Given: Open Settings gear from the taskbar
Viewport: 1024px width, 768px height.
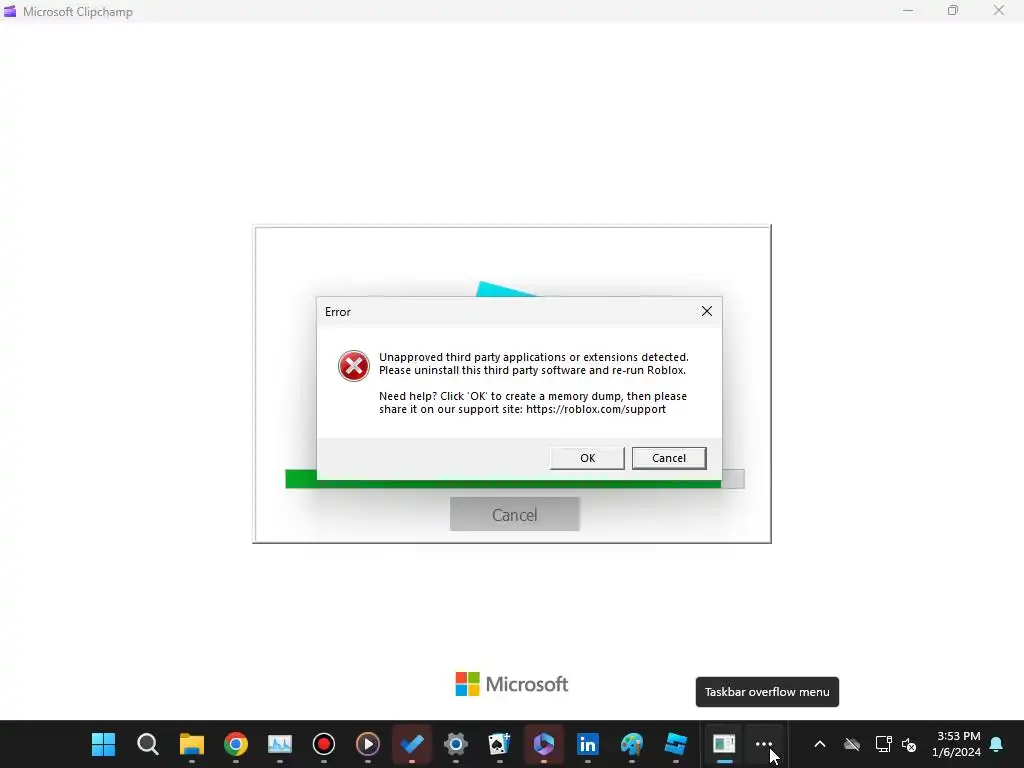Looking at the screenshot, I should point(456,744).
